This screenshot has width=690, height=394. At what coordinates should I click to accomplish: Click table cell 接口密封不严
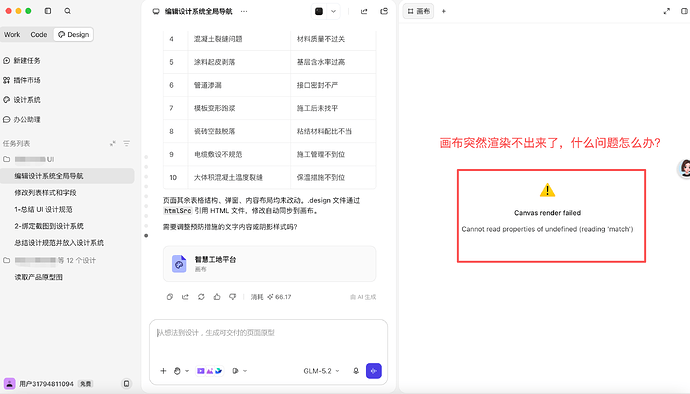pyautogui.click(x=317, y=85)
